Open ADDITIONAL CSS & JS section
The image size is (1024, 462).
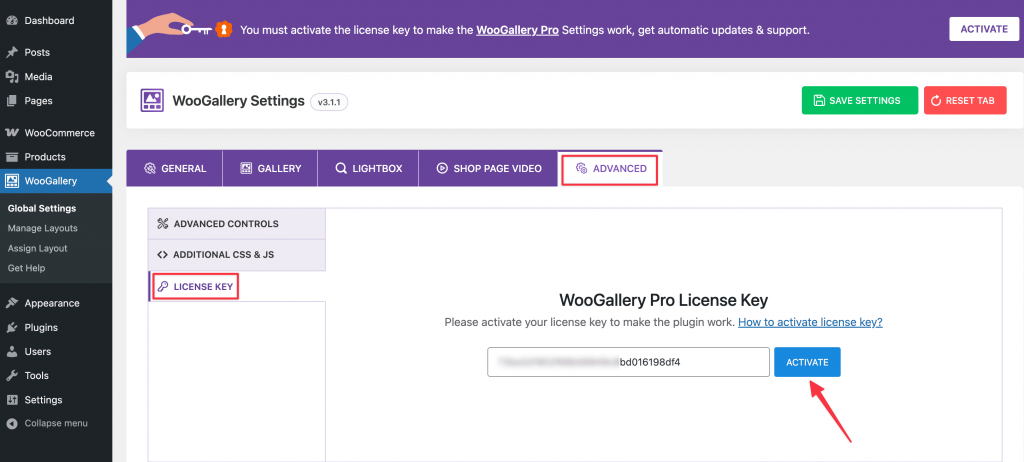click(x=237, y=255)
